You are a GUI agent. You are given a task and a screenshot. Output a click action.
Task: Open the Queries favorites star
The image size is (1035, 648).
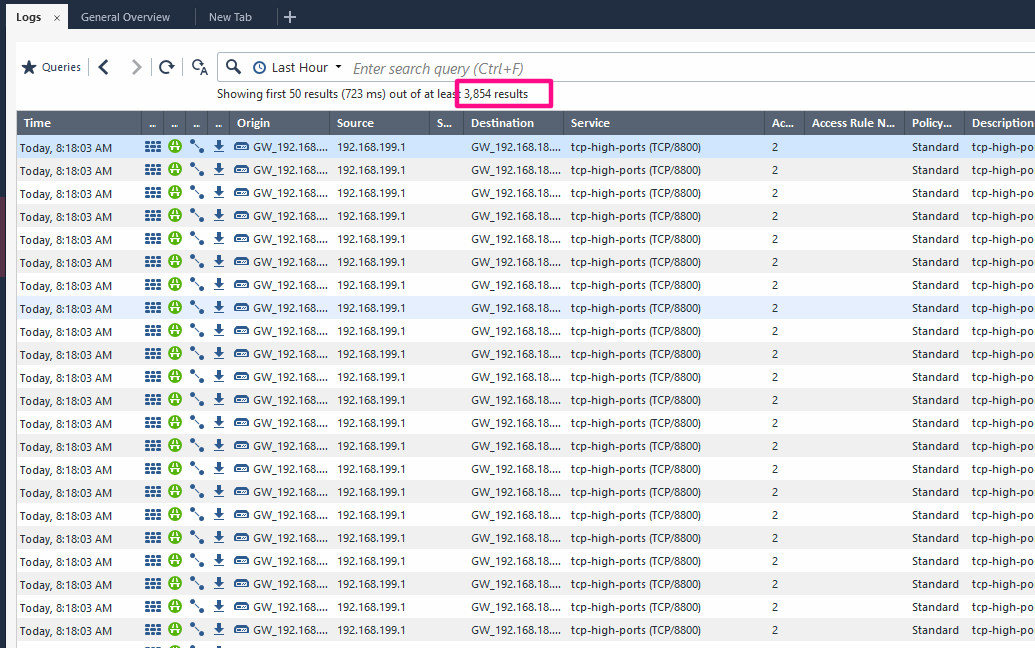(x=30, y=67)
